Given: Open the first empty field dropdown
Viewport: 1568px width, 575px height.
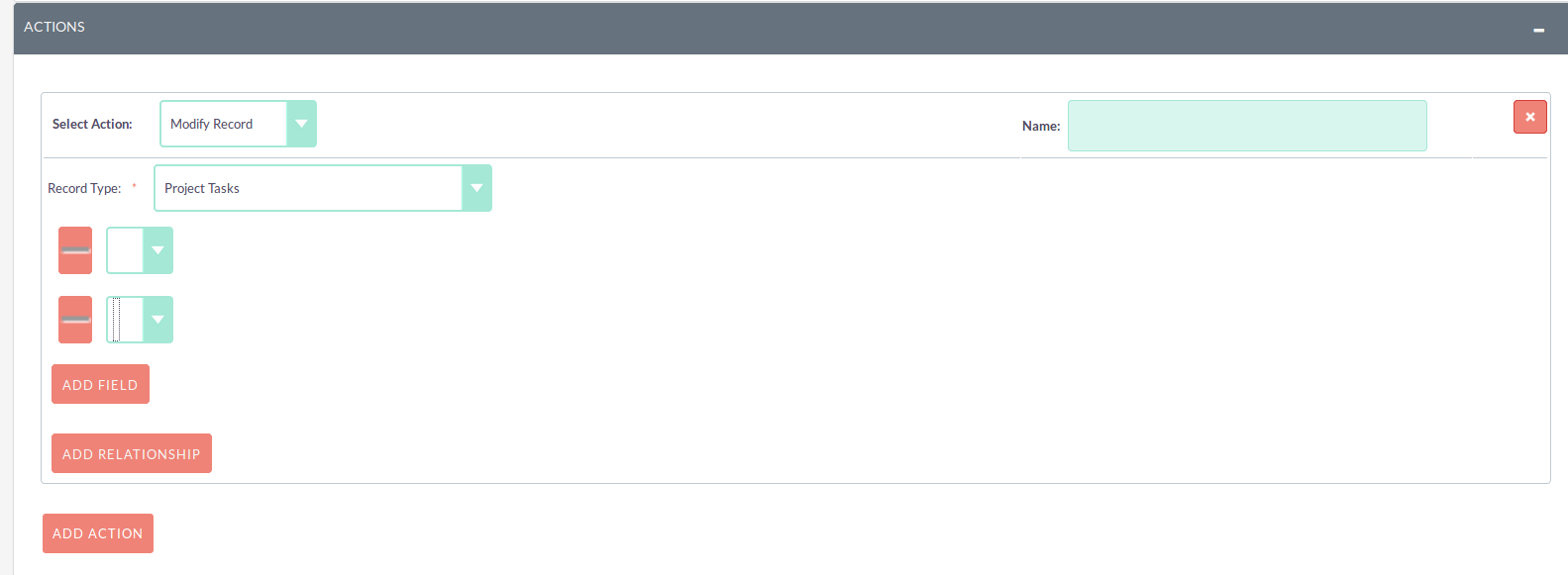Looking at the screenshot, I should (x=140, y=250).
